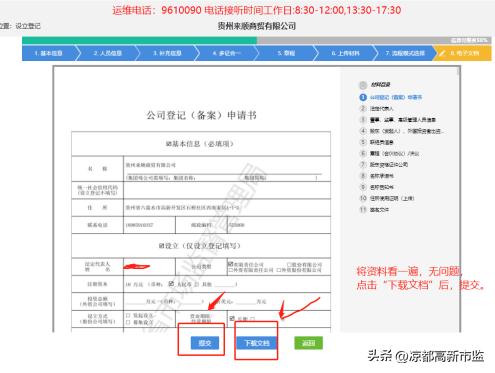Tick the 发起设立 checkbox

[x=128, y=315]
